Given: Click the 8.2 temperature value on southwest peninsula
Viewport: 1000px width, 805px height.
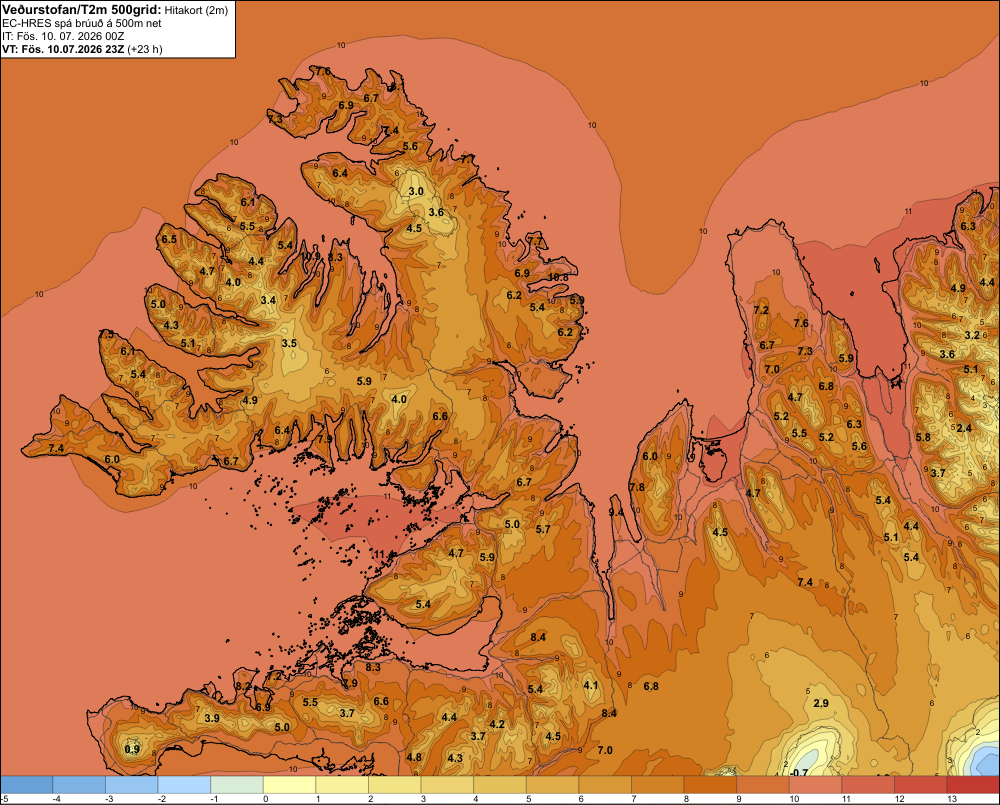Looking at the screenshot, I should (x=243, y=686).
